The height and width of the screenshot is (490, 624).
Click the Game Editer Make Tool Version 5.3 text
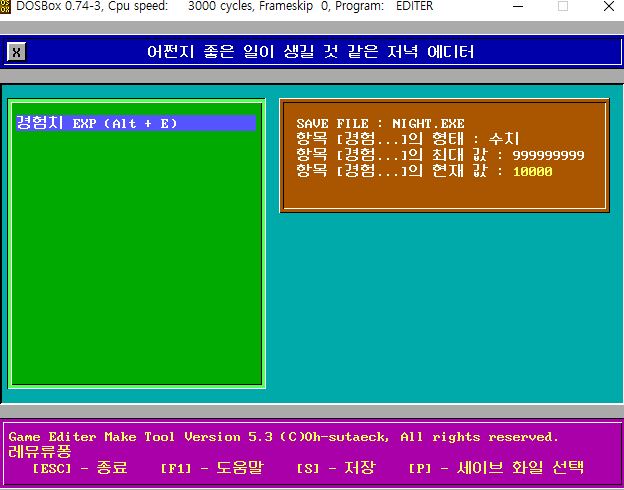click(x=140, y=437)
